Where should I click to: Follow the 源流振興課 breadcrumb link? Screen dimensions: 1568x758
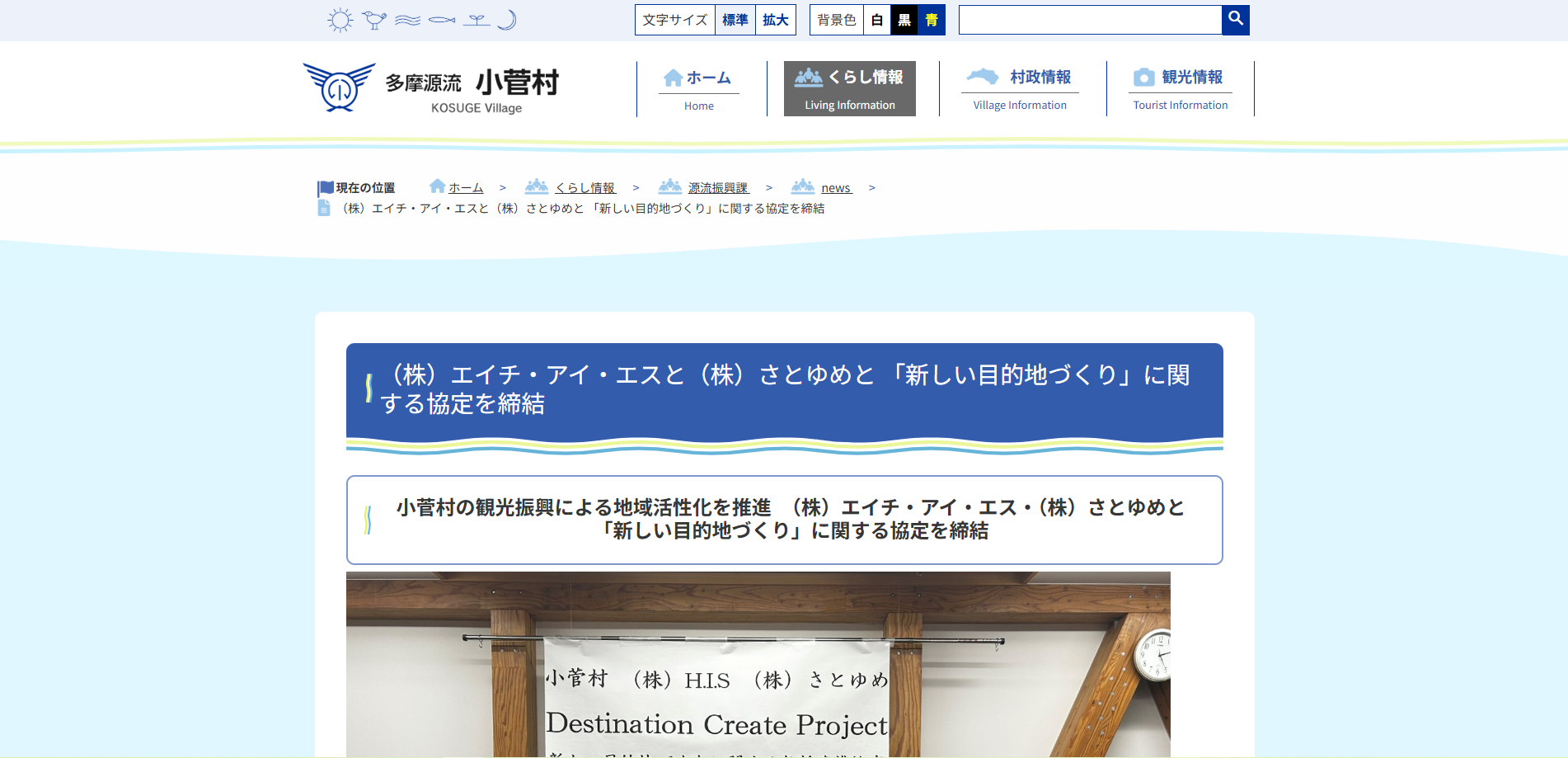point(719,188)
